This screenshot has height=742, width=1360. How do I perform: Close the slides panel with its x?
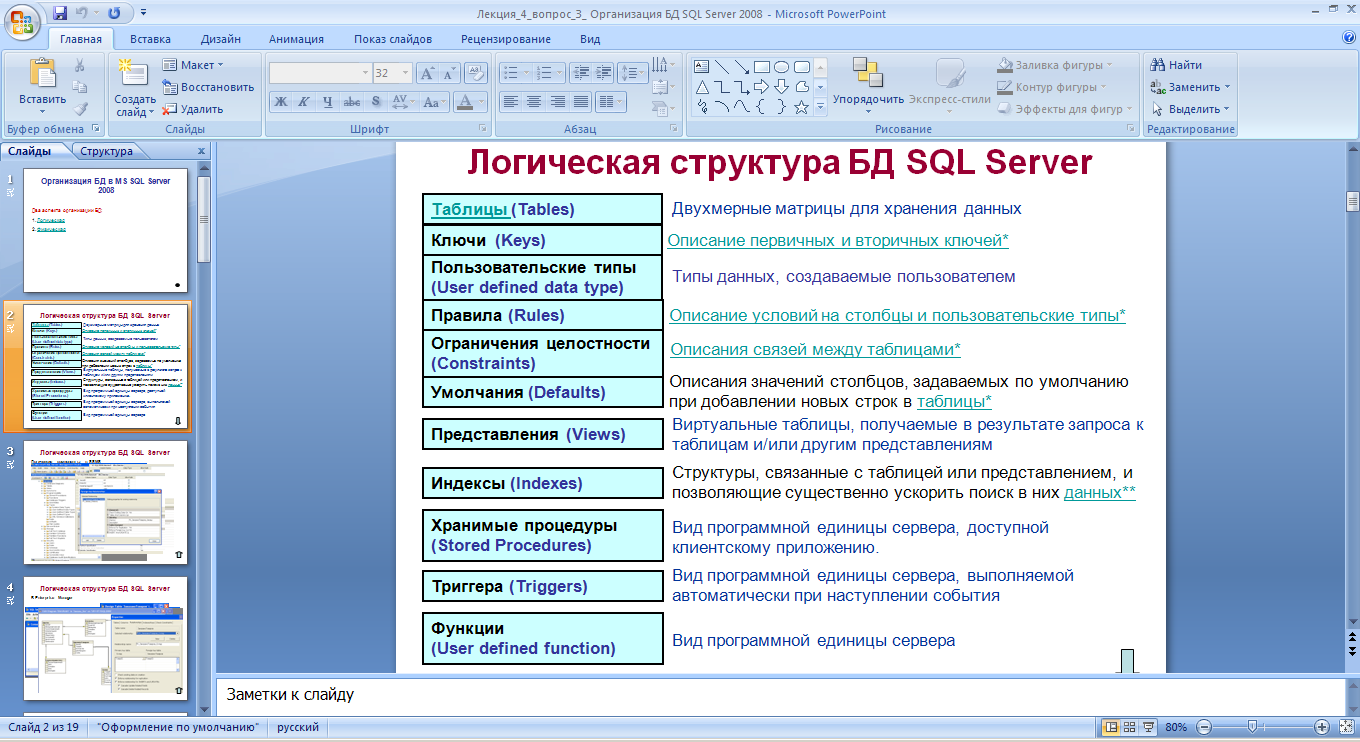pos(201,151)
